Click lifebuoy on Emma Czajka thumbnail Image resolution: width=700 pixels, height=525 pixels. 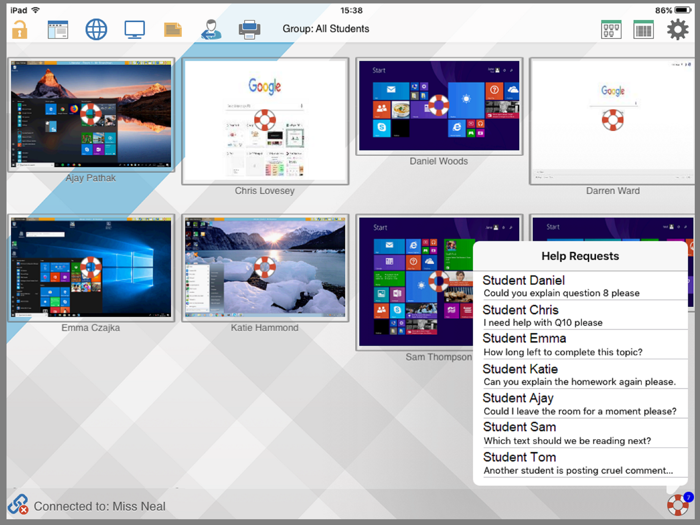coord(91,267)
